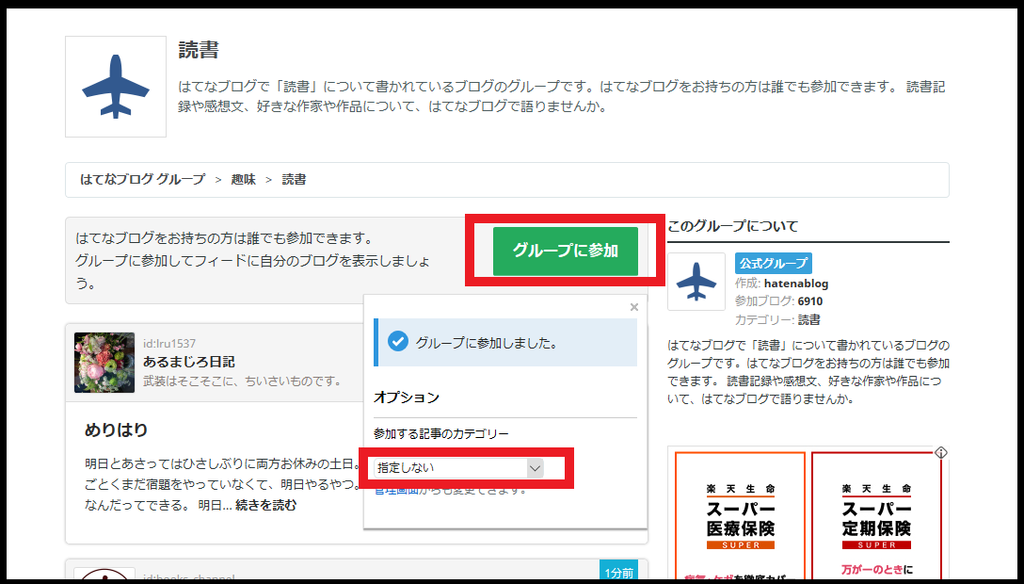The width and height of the screenshot is (1024, 584).
Task: Open the 指定しない category dropdown
Action: (458, 468)
